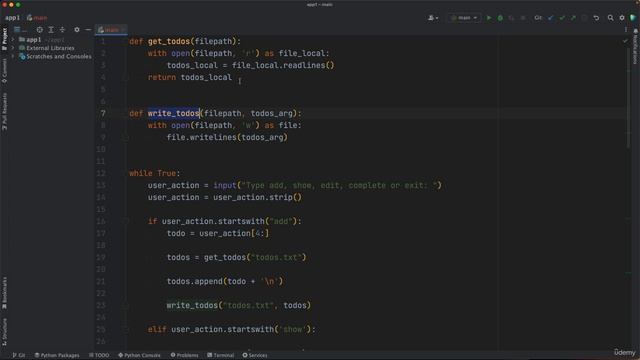Image resolution: width=640 pixels, height=360 pixels.
Task: Fold the if block at line 16
Action: (x=126, y=221)
